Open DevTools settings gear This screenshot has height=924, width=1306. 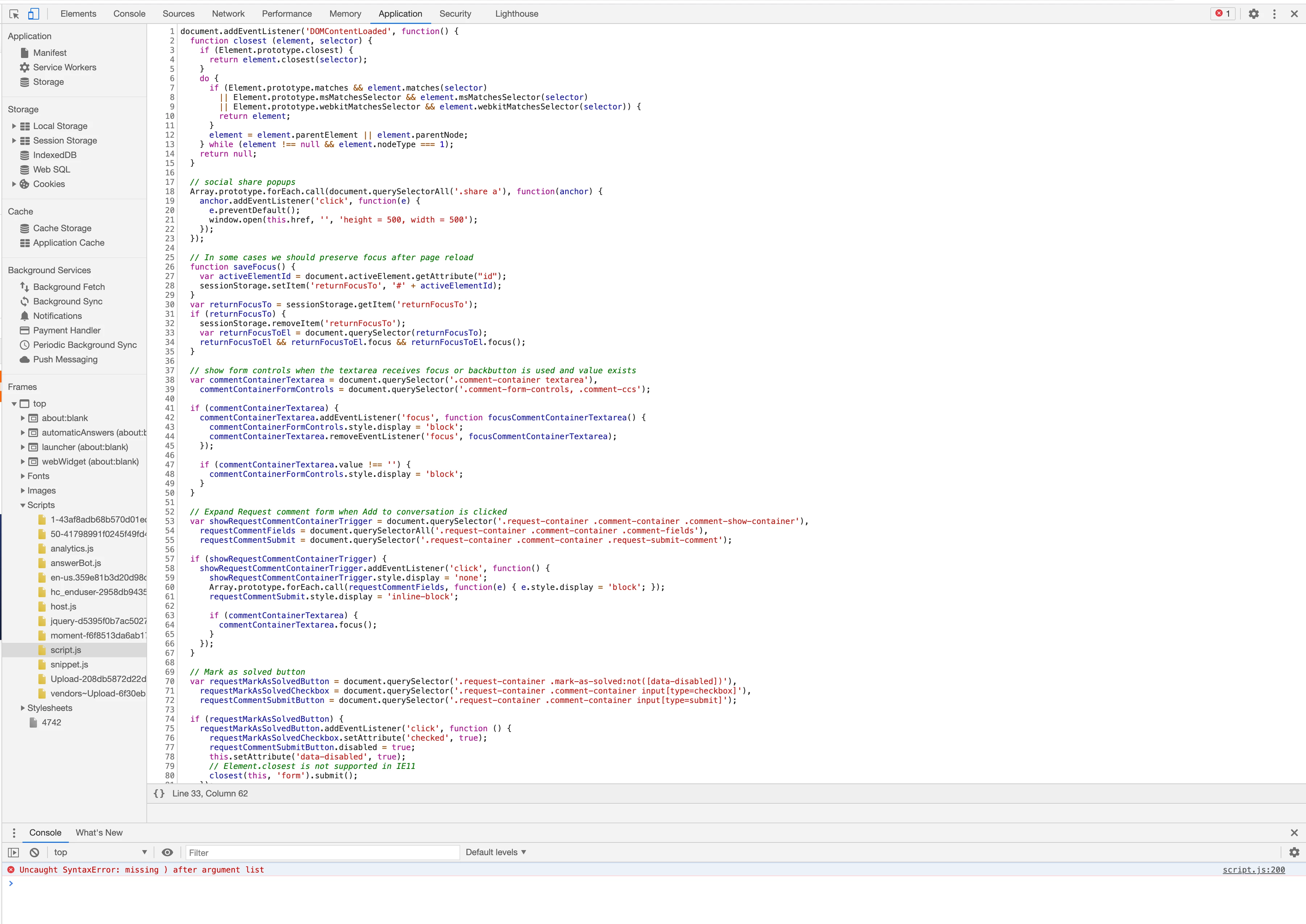tap(1254, 14)
